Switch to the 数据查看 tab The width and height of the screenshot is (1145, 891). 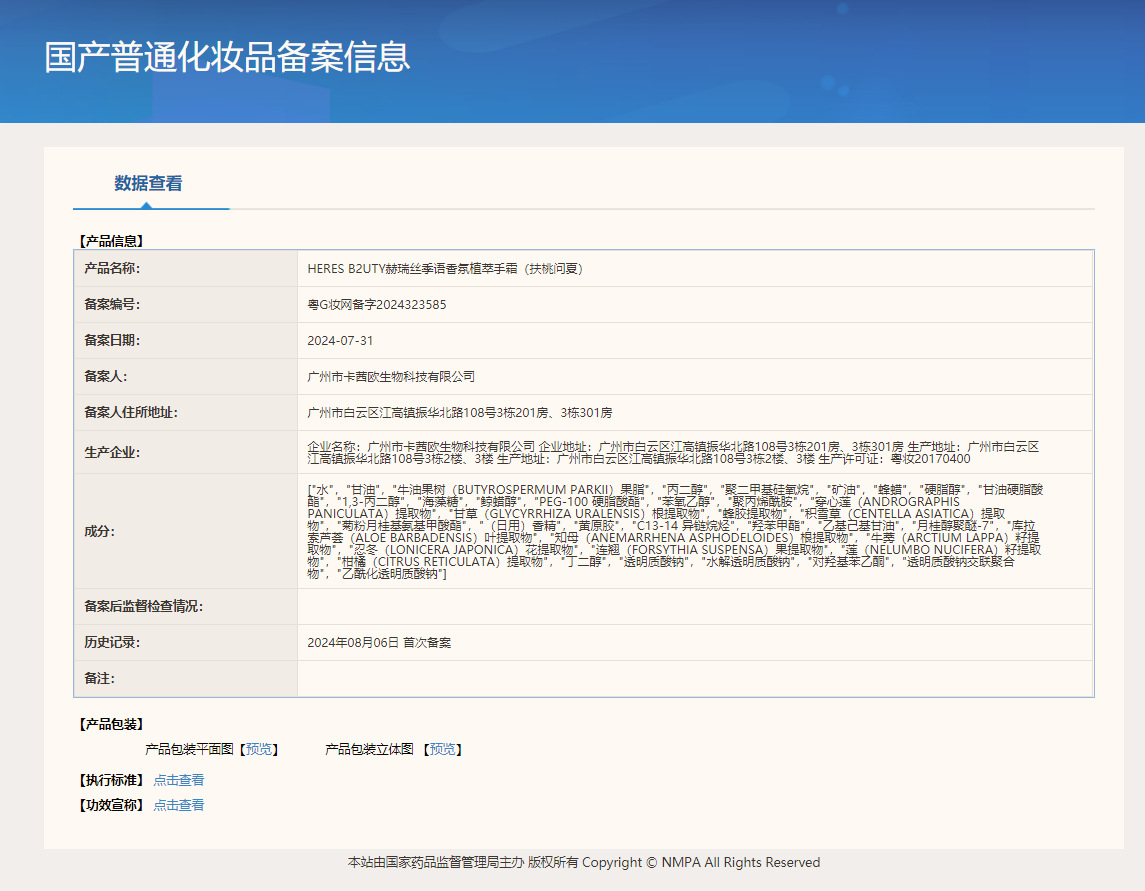point(148,184)
